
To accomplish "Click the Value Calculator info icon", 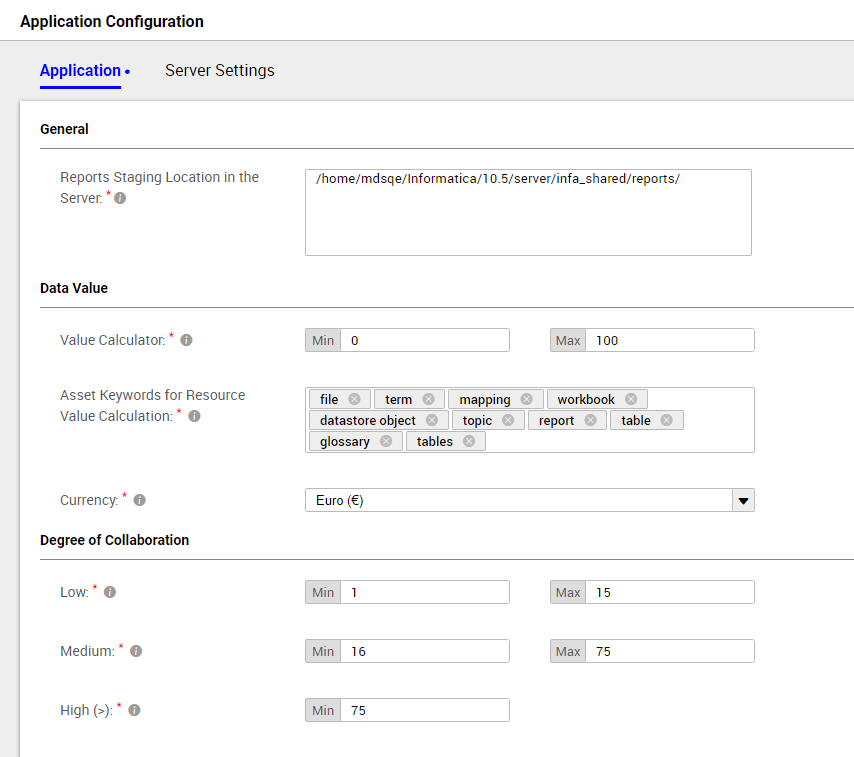I will (186, 340).
